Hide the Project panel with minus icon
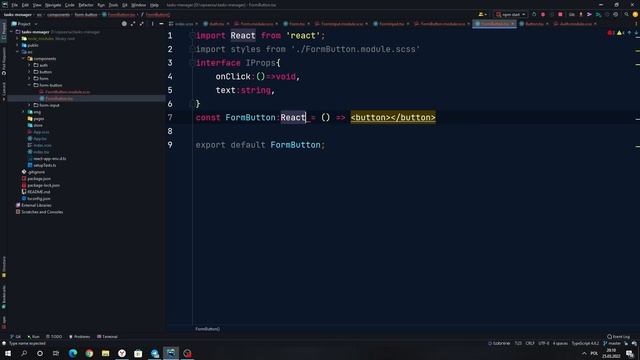The width and height of the screenshot is (640, 360). pyautogui.click(x=161, y=24)
